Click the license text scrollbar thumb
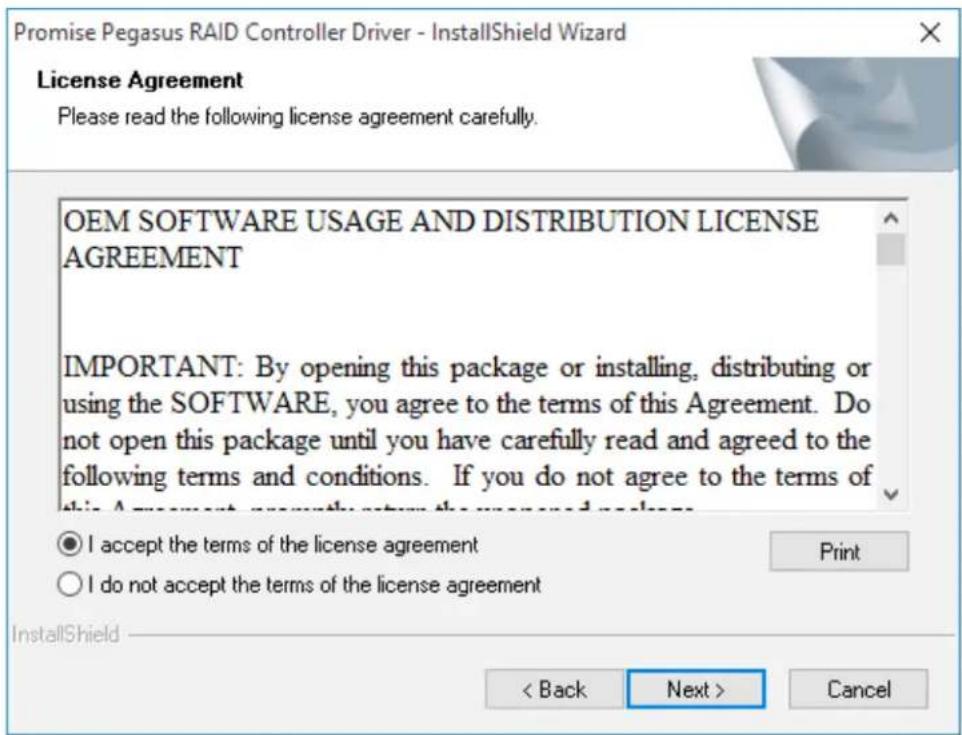This screenshot has width=962, height=735. point(891,249)
